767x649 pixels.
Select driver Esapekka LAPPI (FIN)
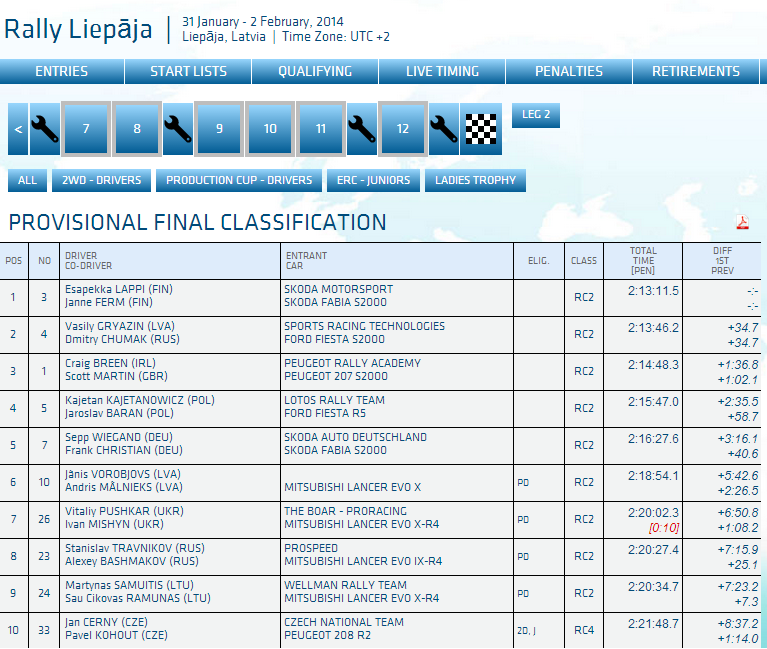coord(119,289)
